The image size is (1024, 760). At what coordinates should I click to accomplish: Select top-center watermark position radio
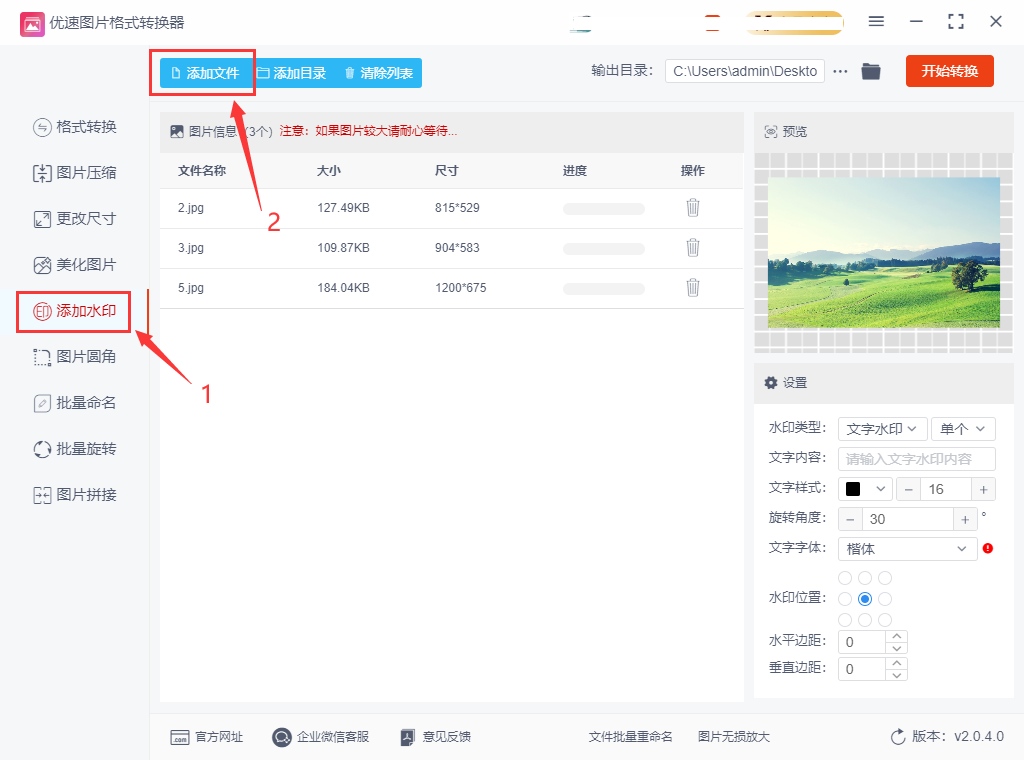[865, 578]
